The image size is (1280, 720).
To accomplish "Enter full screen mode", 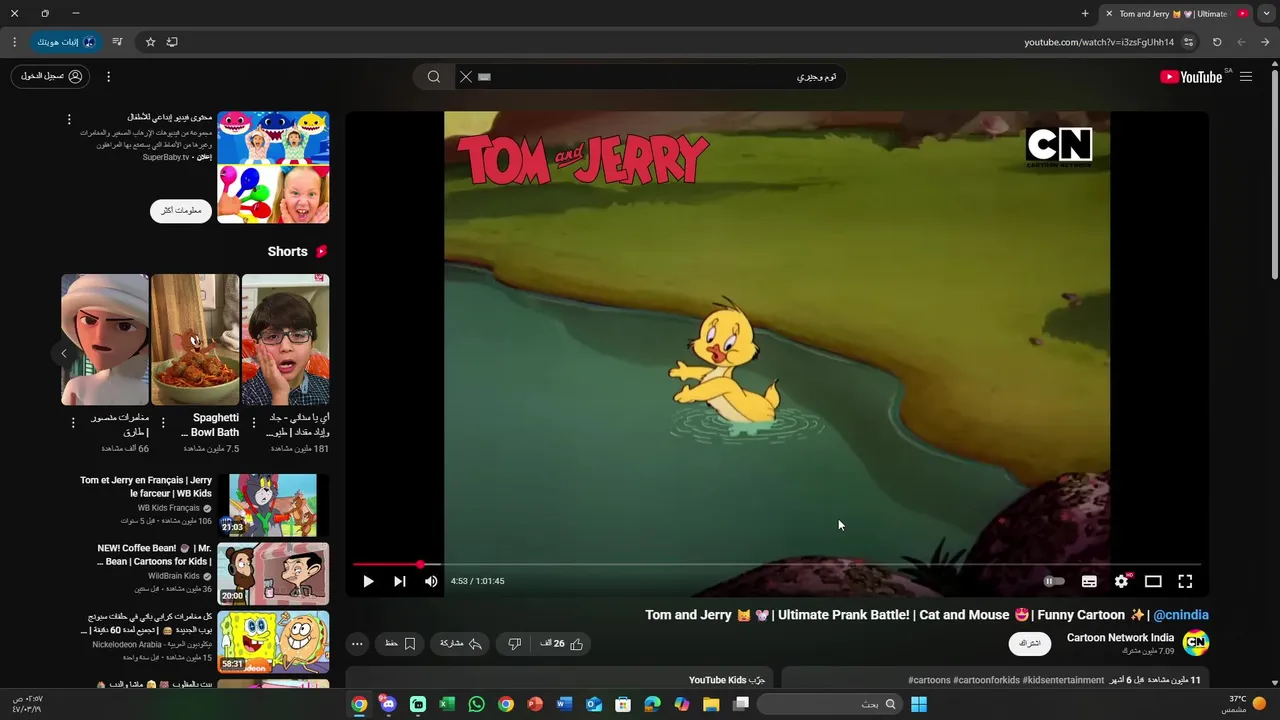I will (x=1185, y=581).
